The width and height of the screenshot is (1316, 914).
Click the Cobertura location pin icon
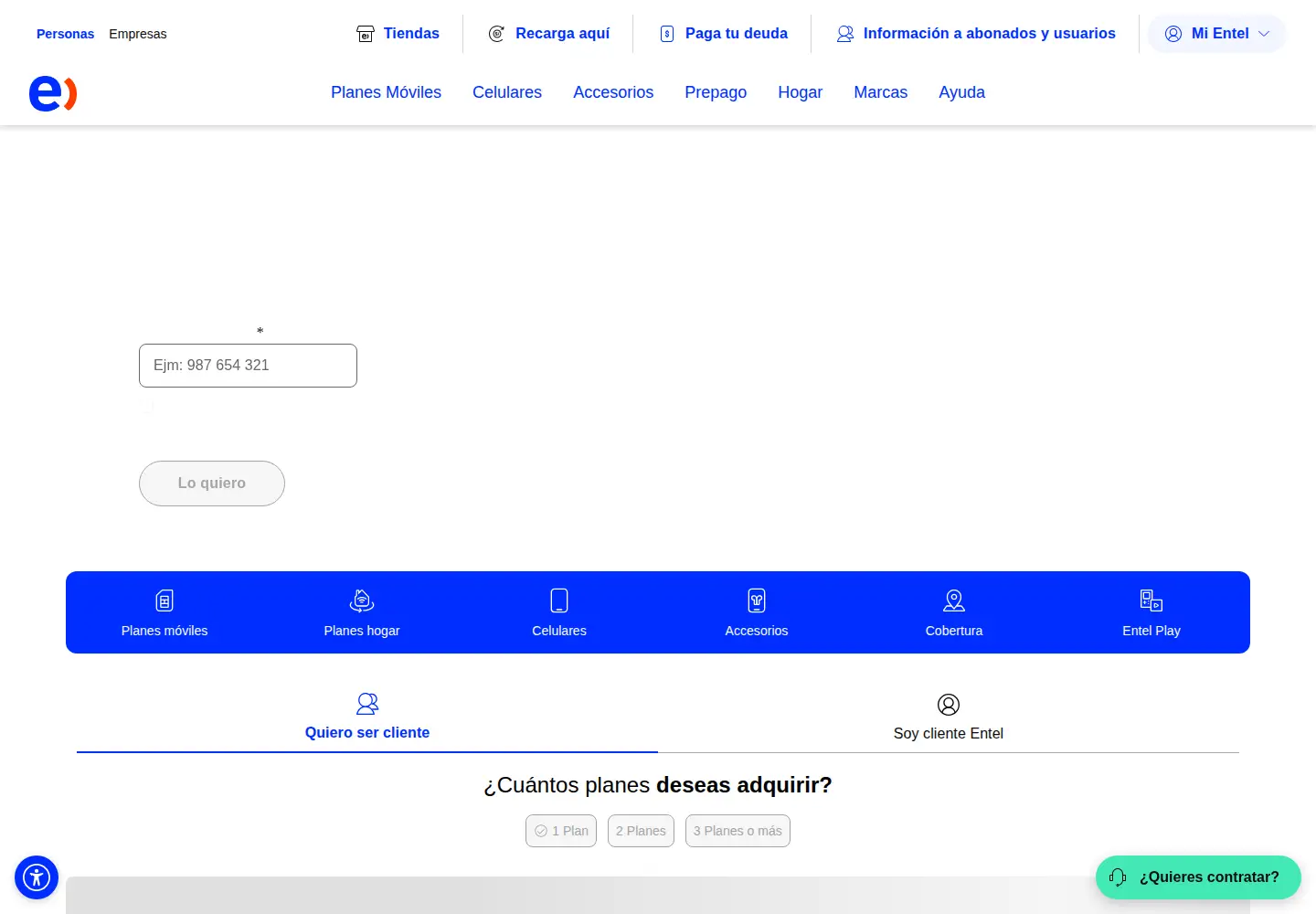click(x=954, y=600)
